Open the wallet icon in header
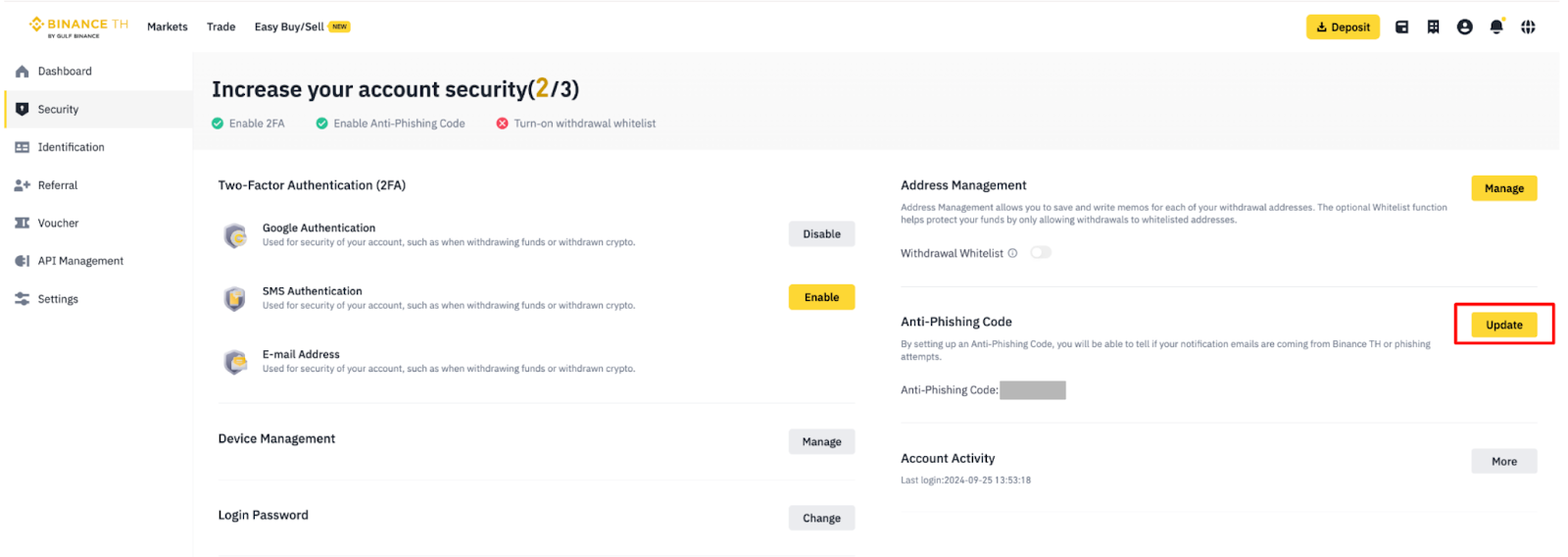Viewport: 1568px width, 557px height. (x=1401, y=27)
